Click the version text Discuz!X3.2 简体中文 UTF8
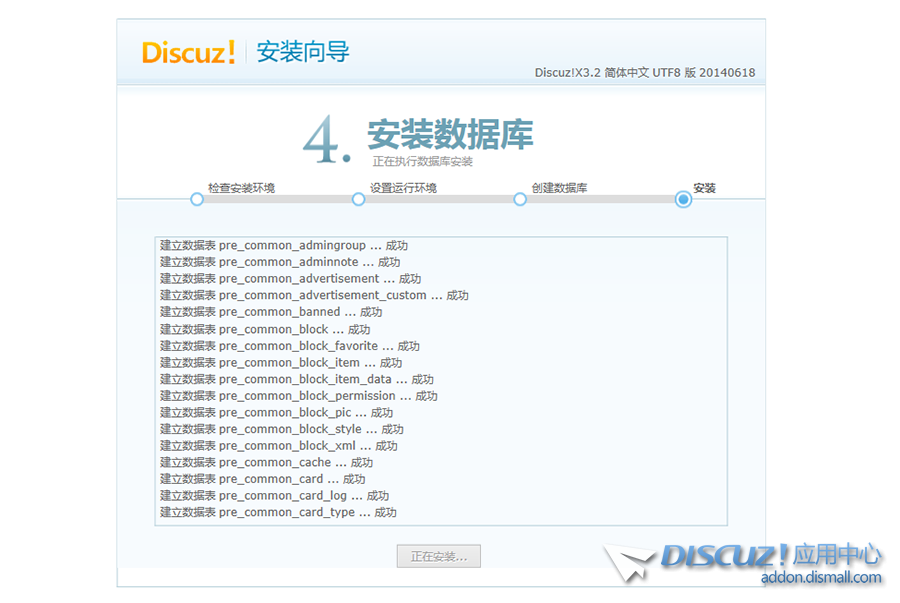The height and width of the screenshot is (603, 900). click(645, 72)
